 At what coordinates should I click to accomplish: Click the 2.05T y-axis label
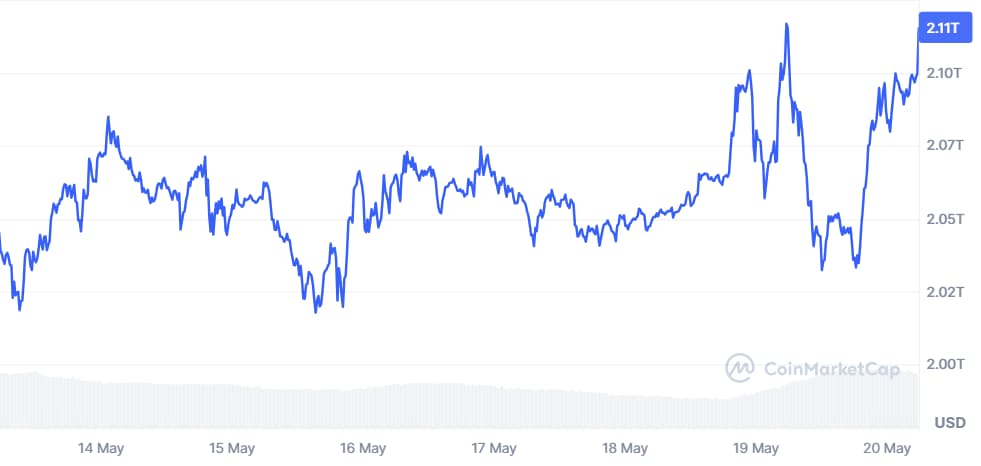coord(943,219)
